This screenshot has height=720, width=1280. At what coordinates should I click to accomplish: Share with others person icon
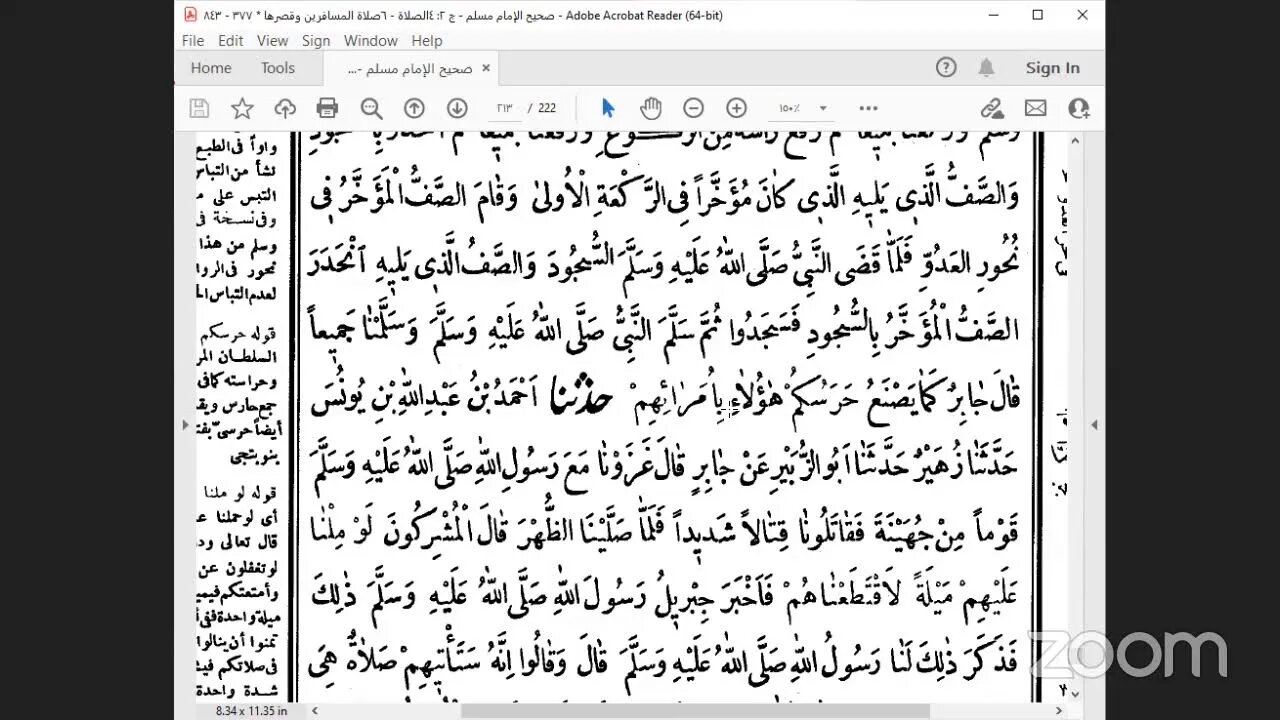point(1078,108)
